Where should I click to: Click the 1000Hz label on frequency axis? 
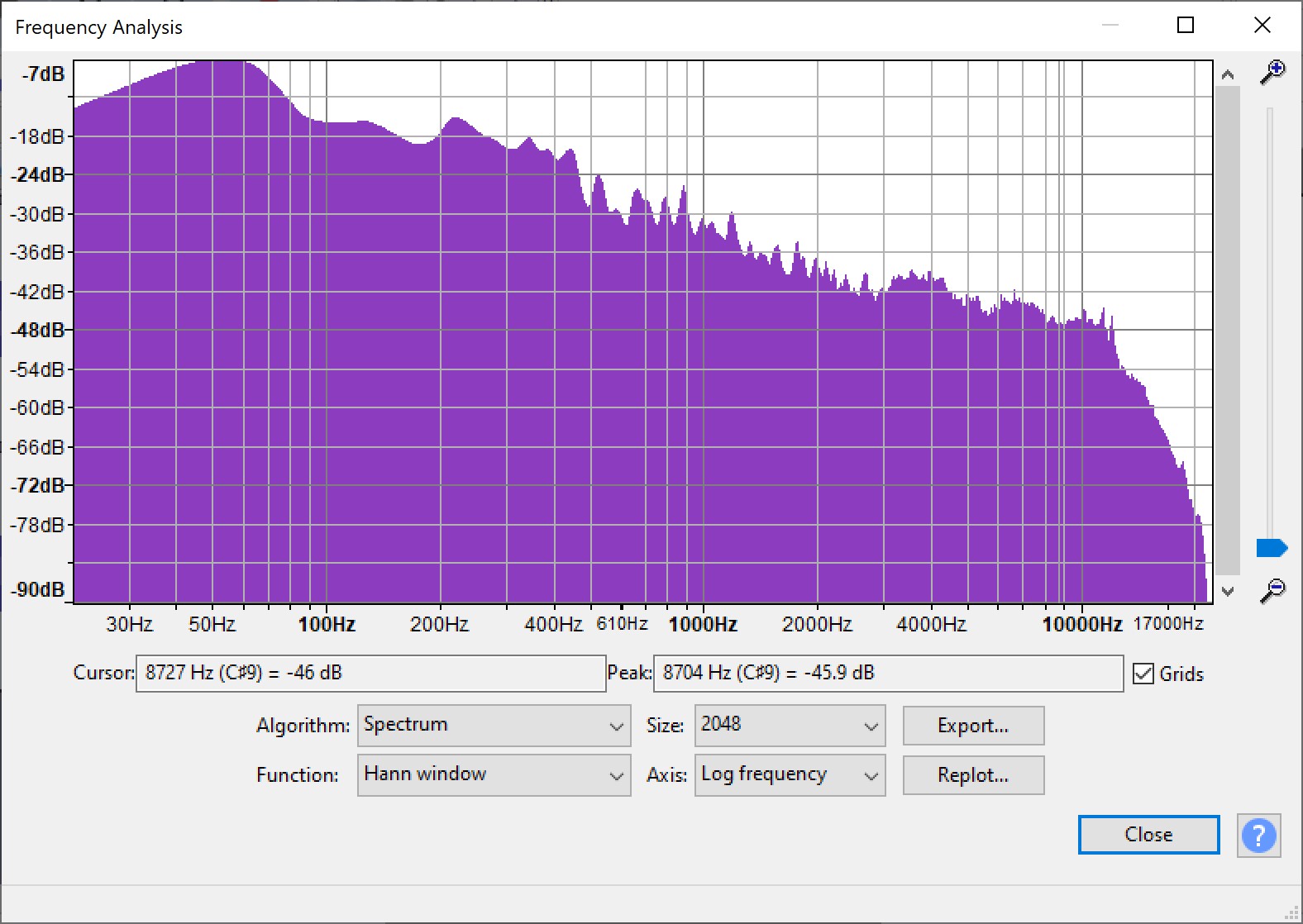pos(703,624)
